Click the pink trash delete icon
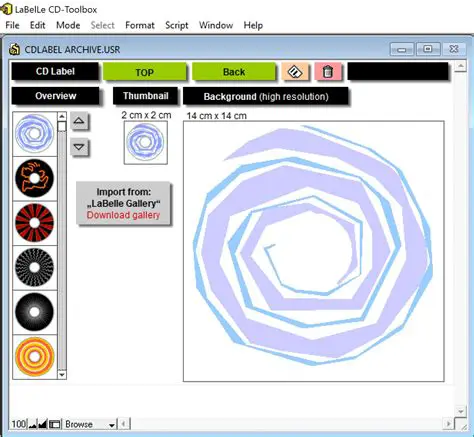The width and height of the screenshot is (474, 437). point(328,71)
